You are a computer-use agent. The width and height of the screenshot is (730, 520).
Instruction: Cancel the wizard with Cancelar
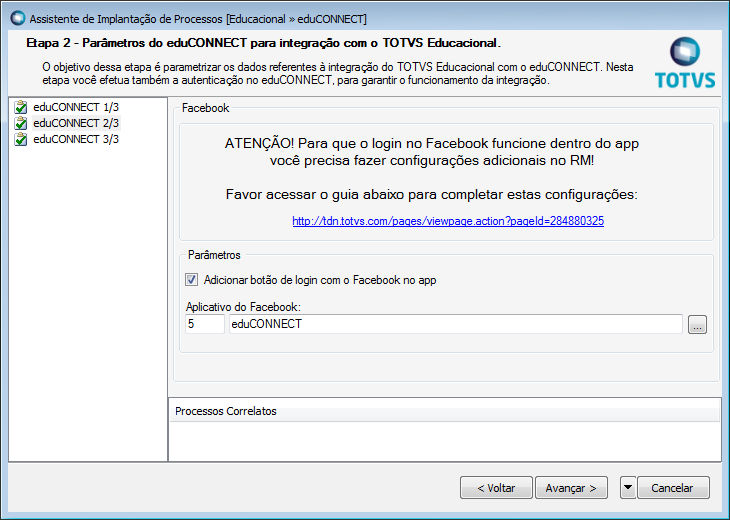click(x=672, y=488)
